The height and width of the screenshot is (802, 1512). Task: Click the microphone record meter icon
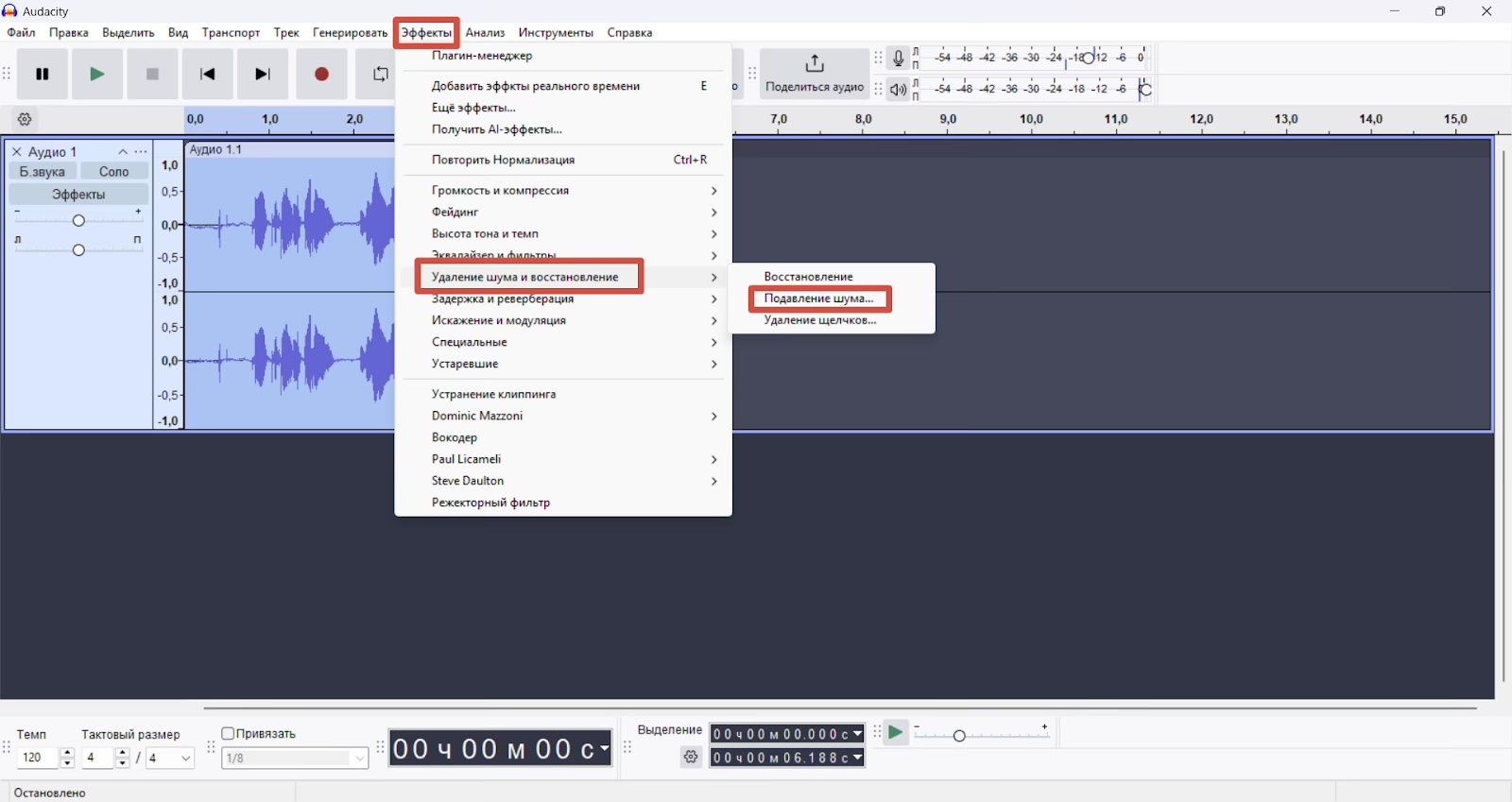click(899, 59)
